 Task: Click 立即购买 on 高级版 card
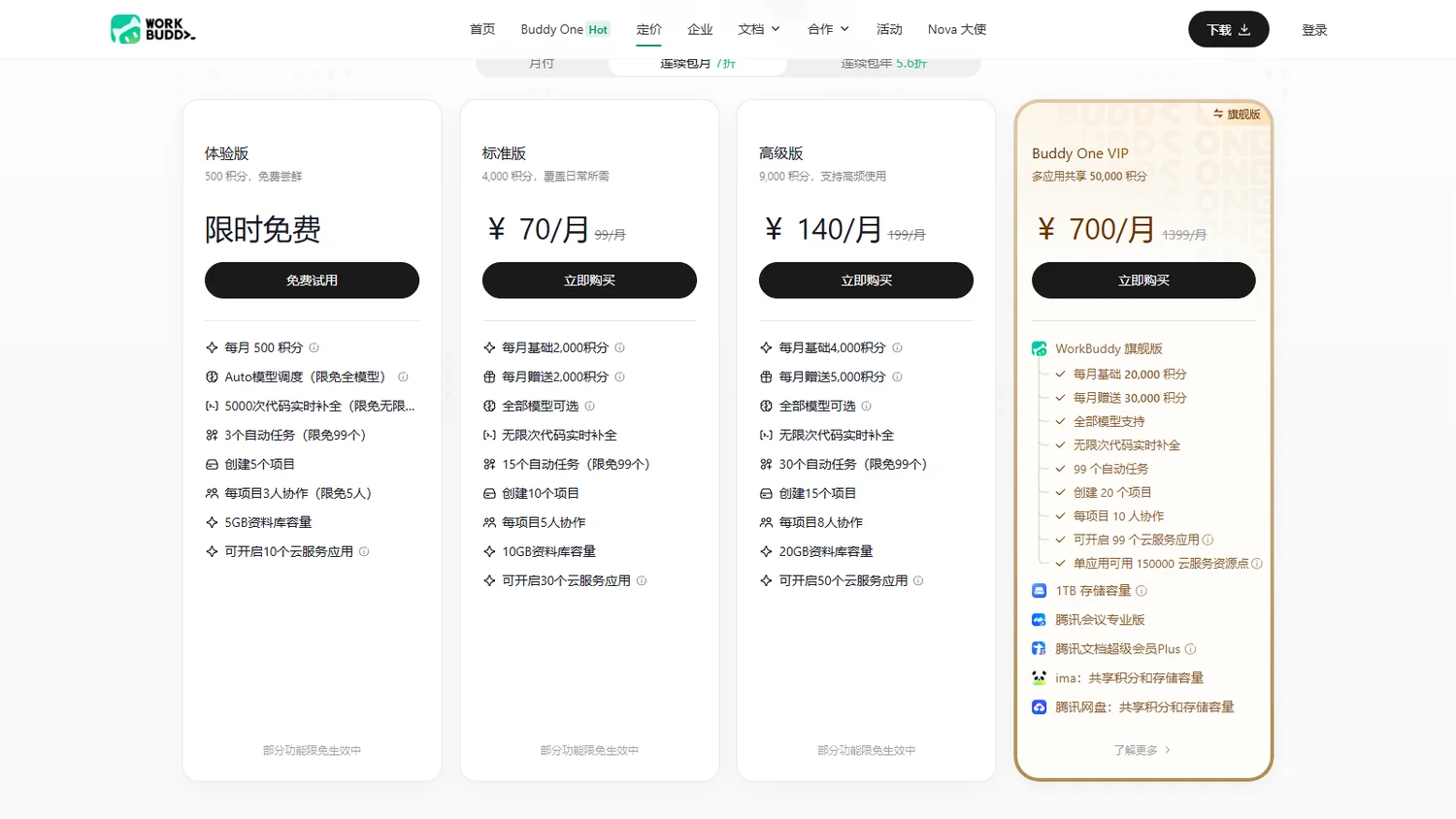[x=866, y=280]
